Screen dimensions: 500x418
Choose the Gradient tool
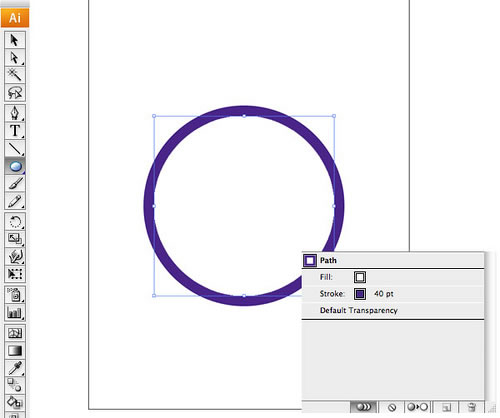[15, 350]
